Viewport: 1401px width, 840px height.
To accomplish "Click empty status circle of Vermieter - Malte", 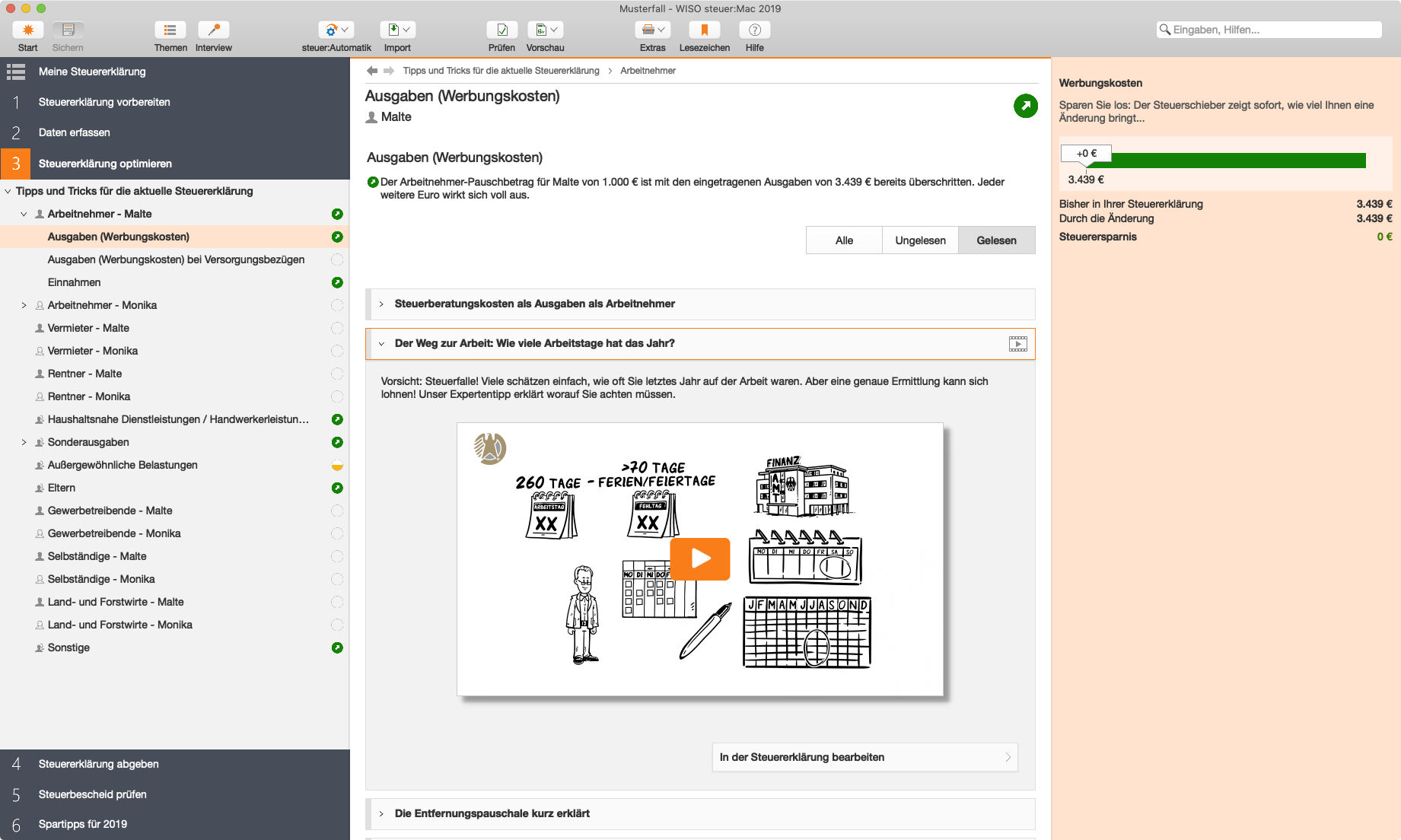I will coord(337,328).
